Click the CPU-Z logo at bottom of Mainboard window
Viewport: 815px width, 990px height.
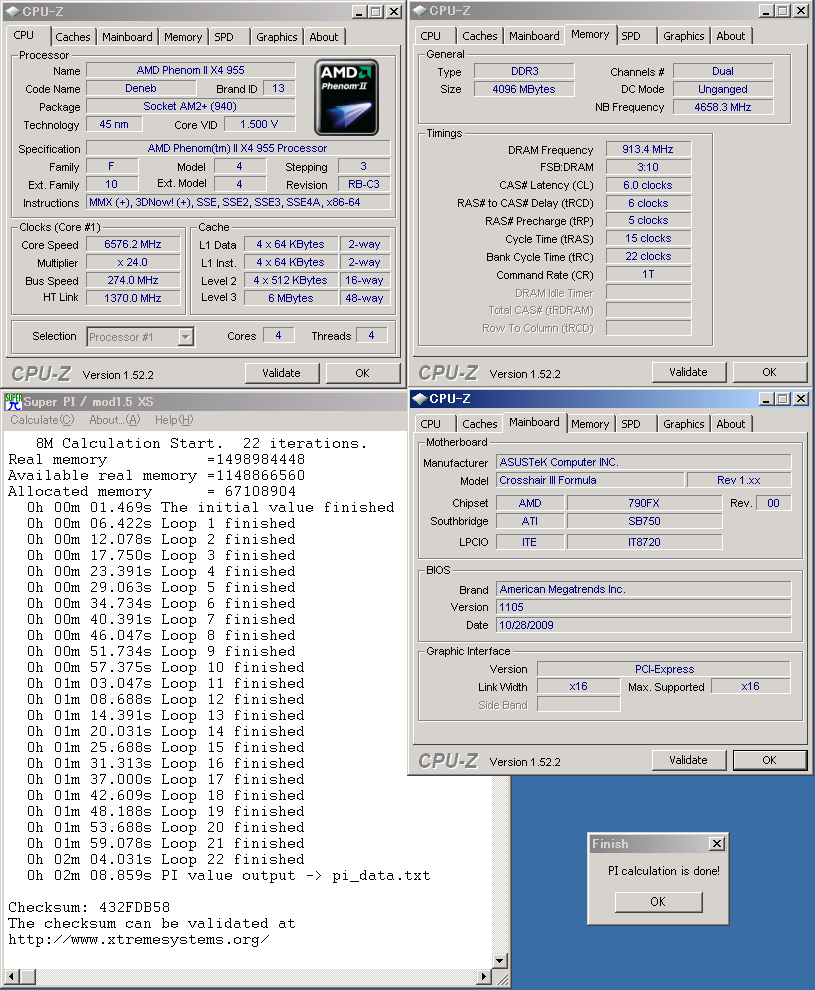point(447,760)
